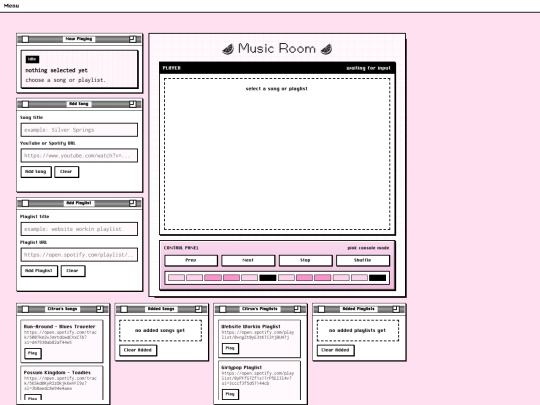
Task: Click the close box of Add Playlist window
Action: (x=25, y=203)
